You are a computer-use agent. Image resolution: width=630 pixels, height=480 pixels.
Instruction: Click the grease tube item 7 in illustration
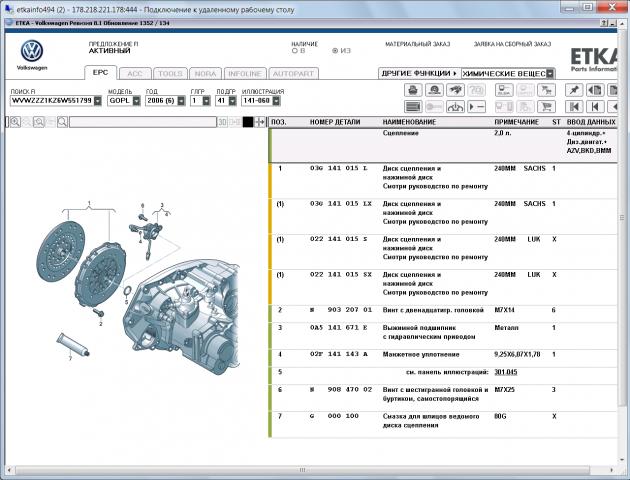(73, 345)
